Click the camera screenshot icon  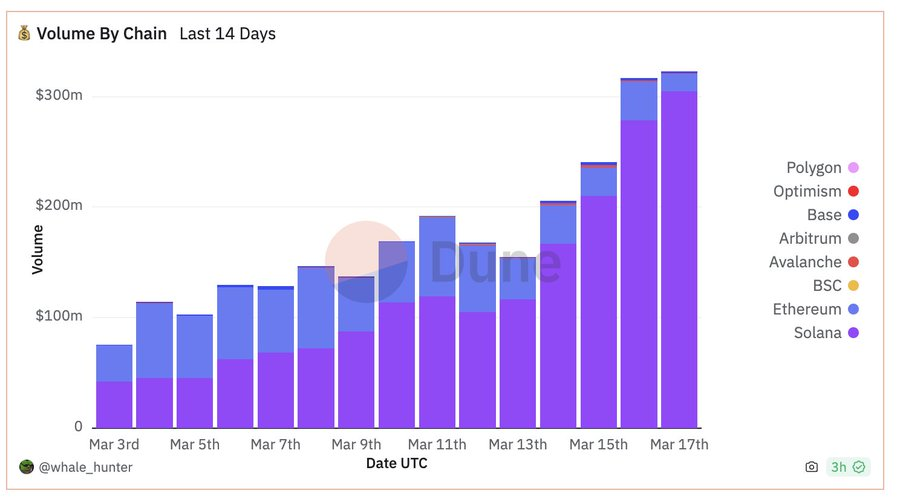(x=811, y=467)
